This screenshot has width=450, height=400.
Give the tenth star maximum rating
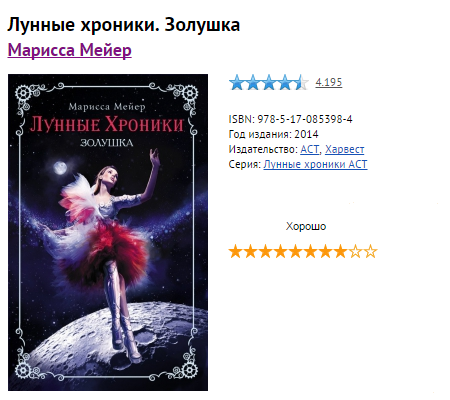click(x=370, y=251)
